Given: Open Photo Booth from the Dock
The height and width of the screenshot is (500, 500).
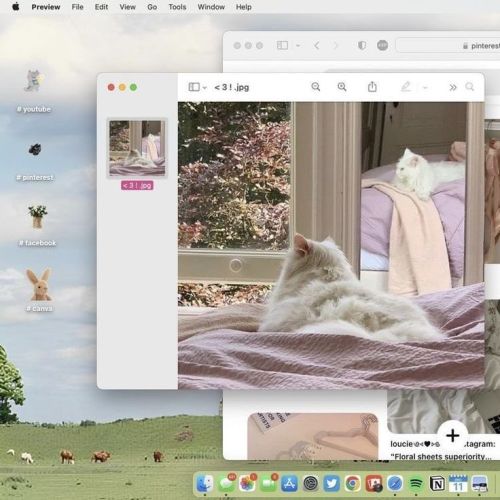Looking at the screenshot, I should click(x=374, y=484).
